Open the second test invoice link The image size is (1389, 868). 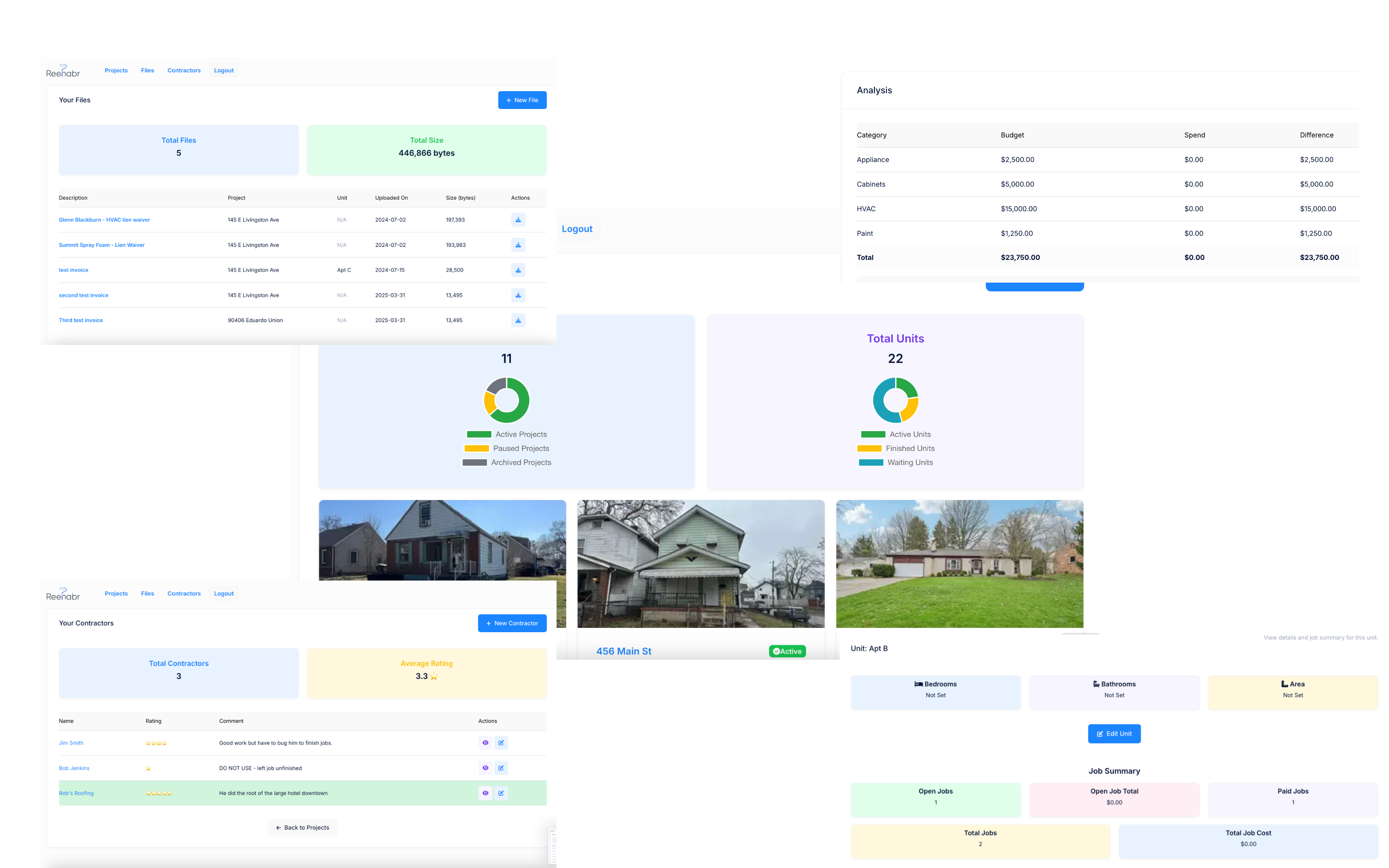[83, 295]
